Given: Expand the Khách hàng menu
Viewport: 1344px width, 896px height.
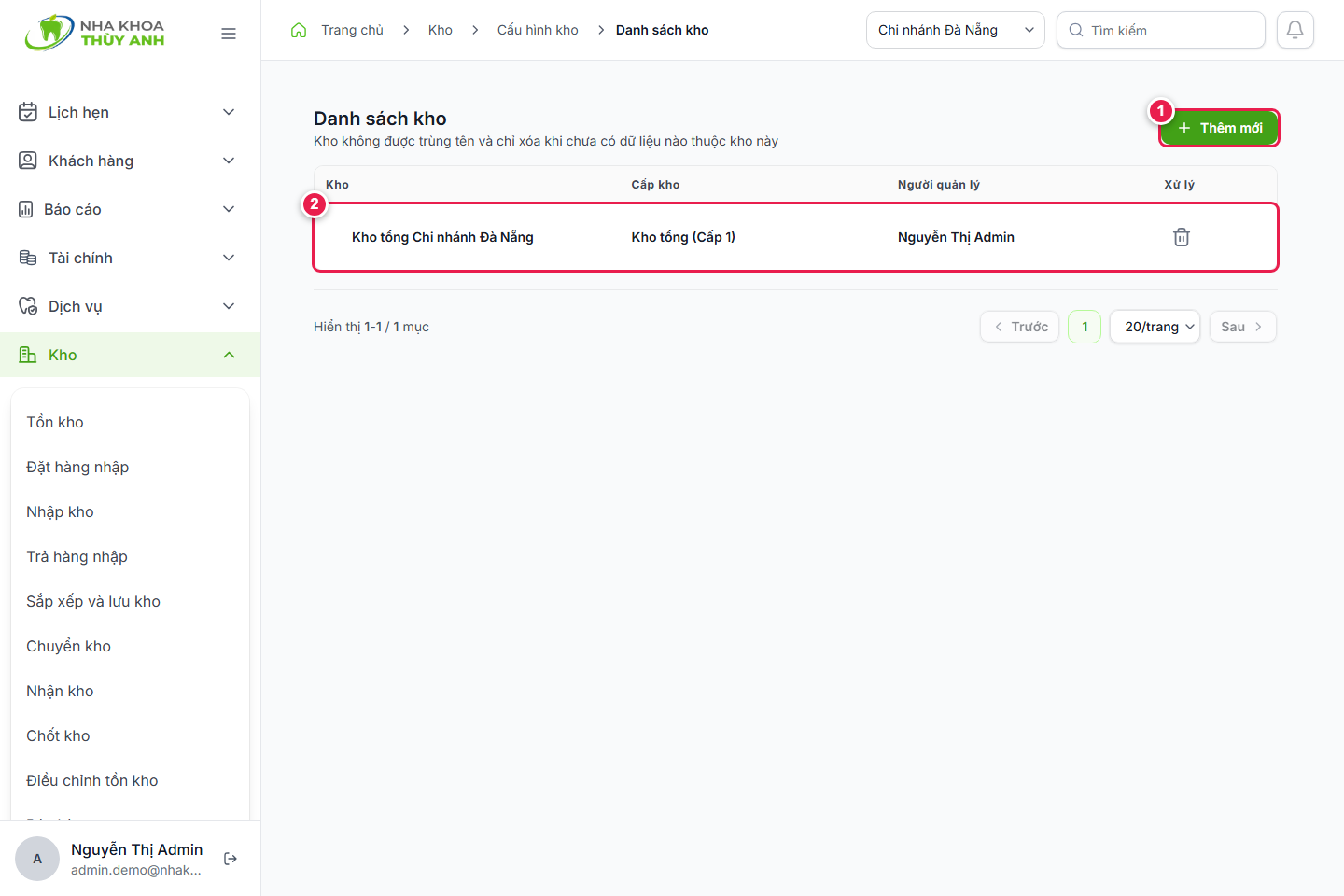Looking at the screenshot, I should click(x=229, y=161).
